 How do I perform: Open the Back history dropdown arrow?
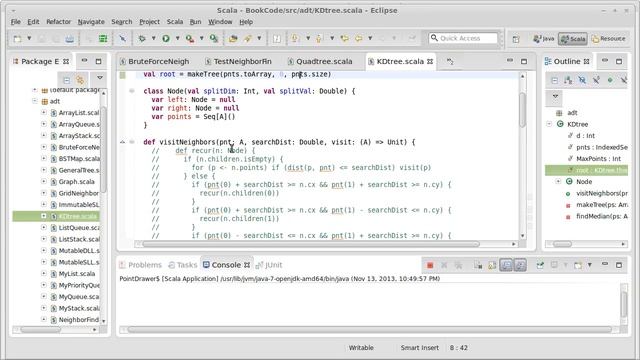tap(370, 38)
